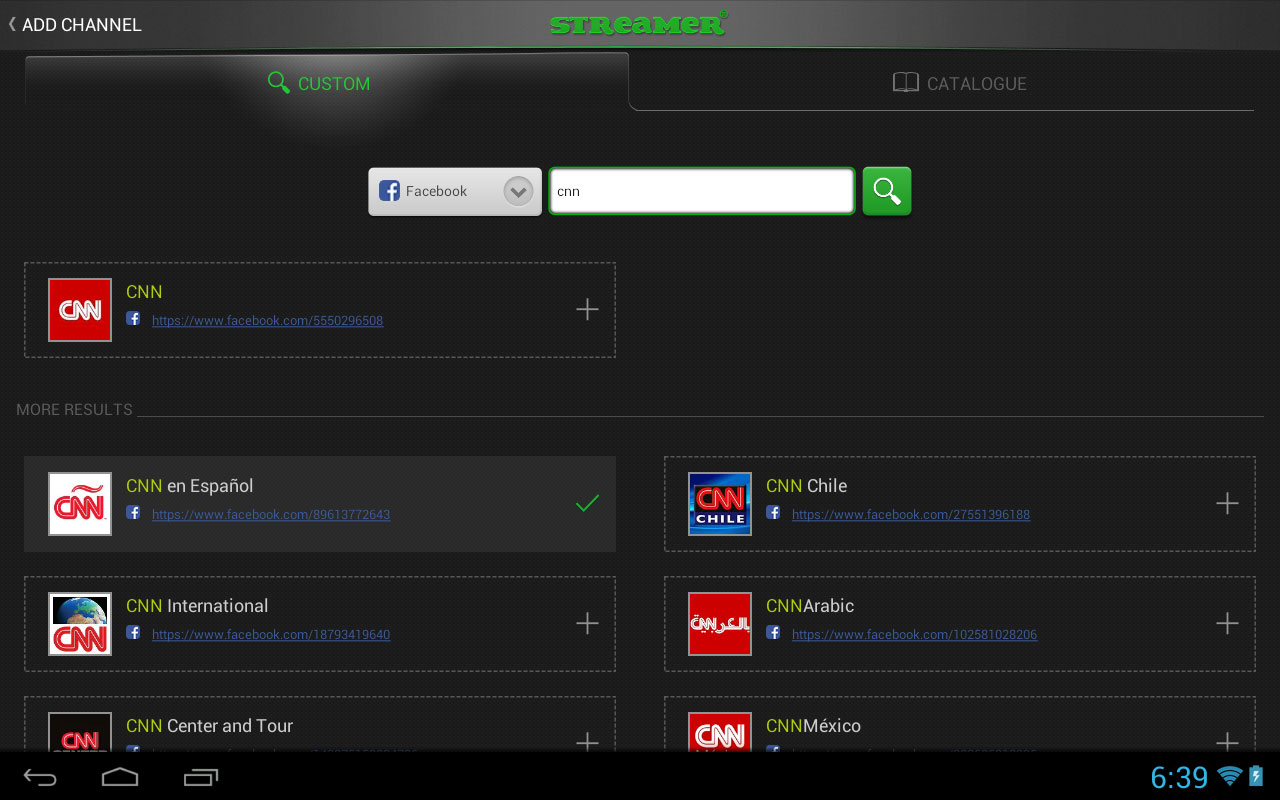Select the CNNMéxico title
The image size is (1280, 800).
click(813, 726)
